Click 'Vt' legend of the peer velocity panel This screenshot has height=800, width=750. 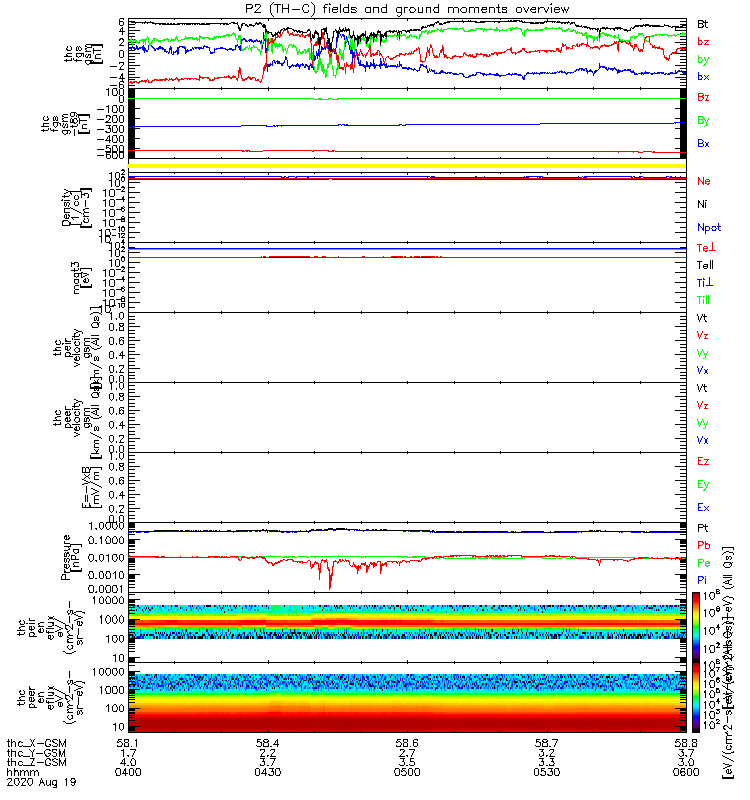pos(702,388)
